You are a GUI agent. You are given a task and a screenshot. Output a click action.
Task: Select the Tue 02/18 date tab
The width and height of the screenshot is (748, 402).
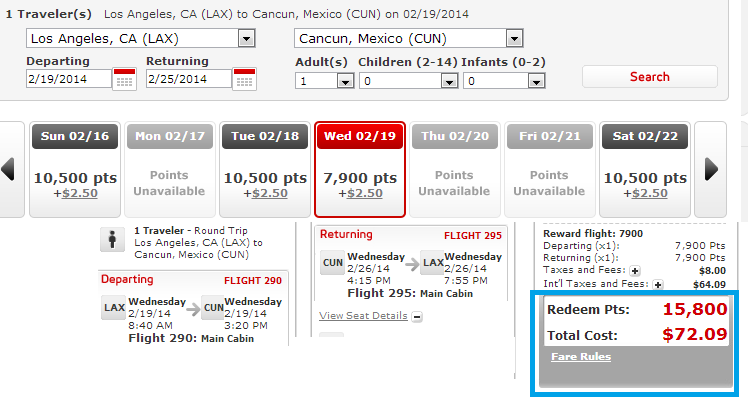265,169
